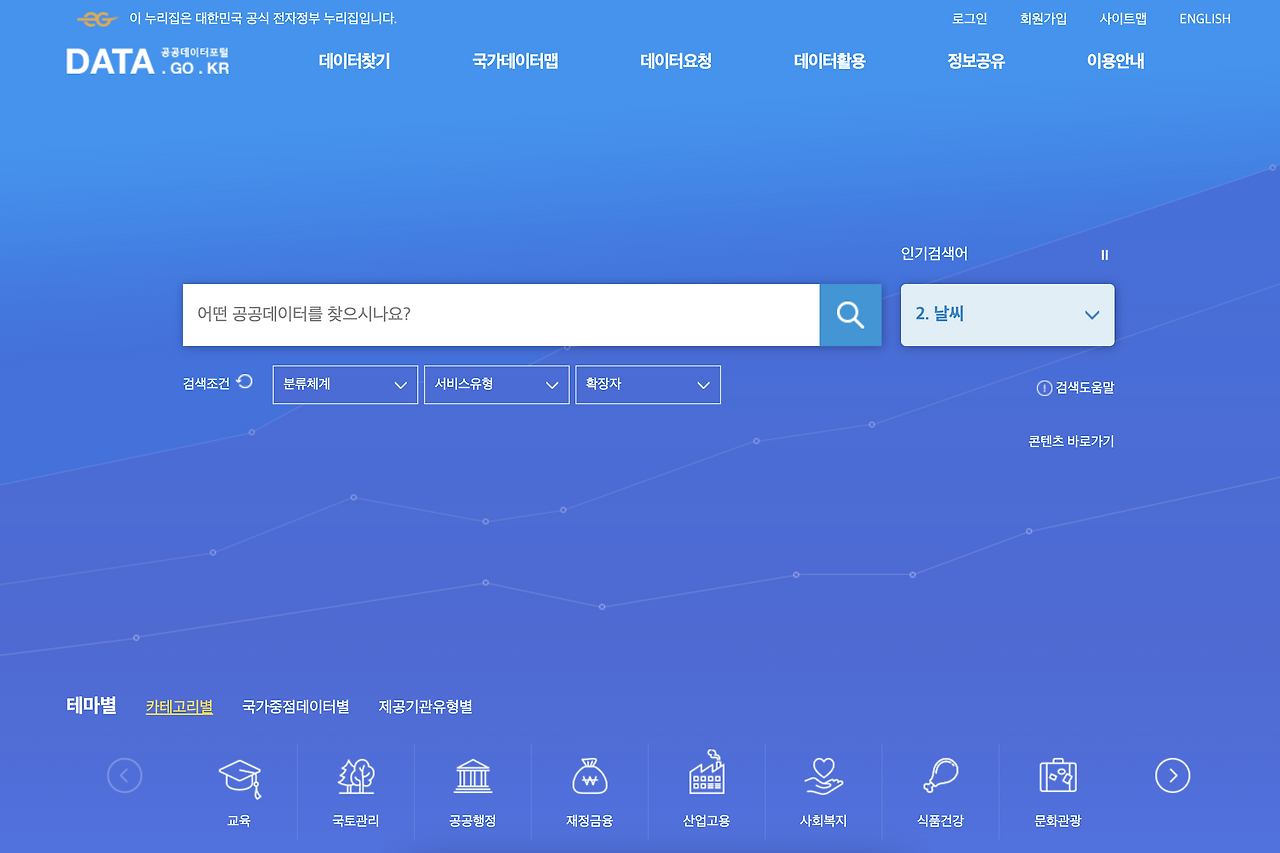Show previous categories with left arrow
The height and width of the screenshot is (853, 1280).
coord(125,775)
